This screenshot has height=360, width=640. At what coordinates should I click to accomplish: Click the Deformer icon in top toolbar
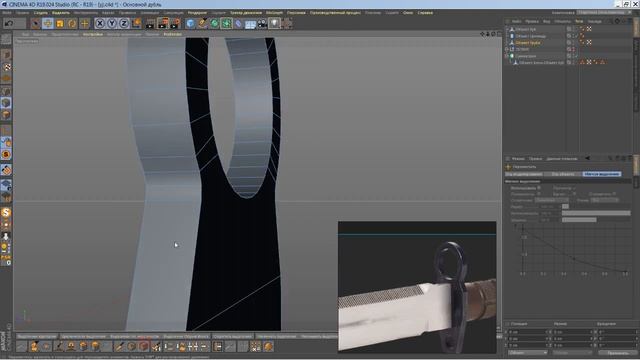point(238,23)
